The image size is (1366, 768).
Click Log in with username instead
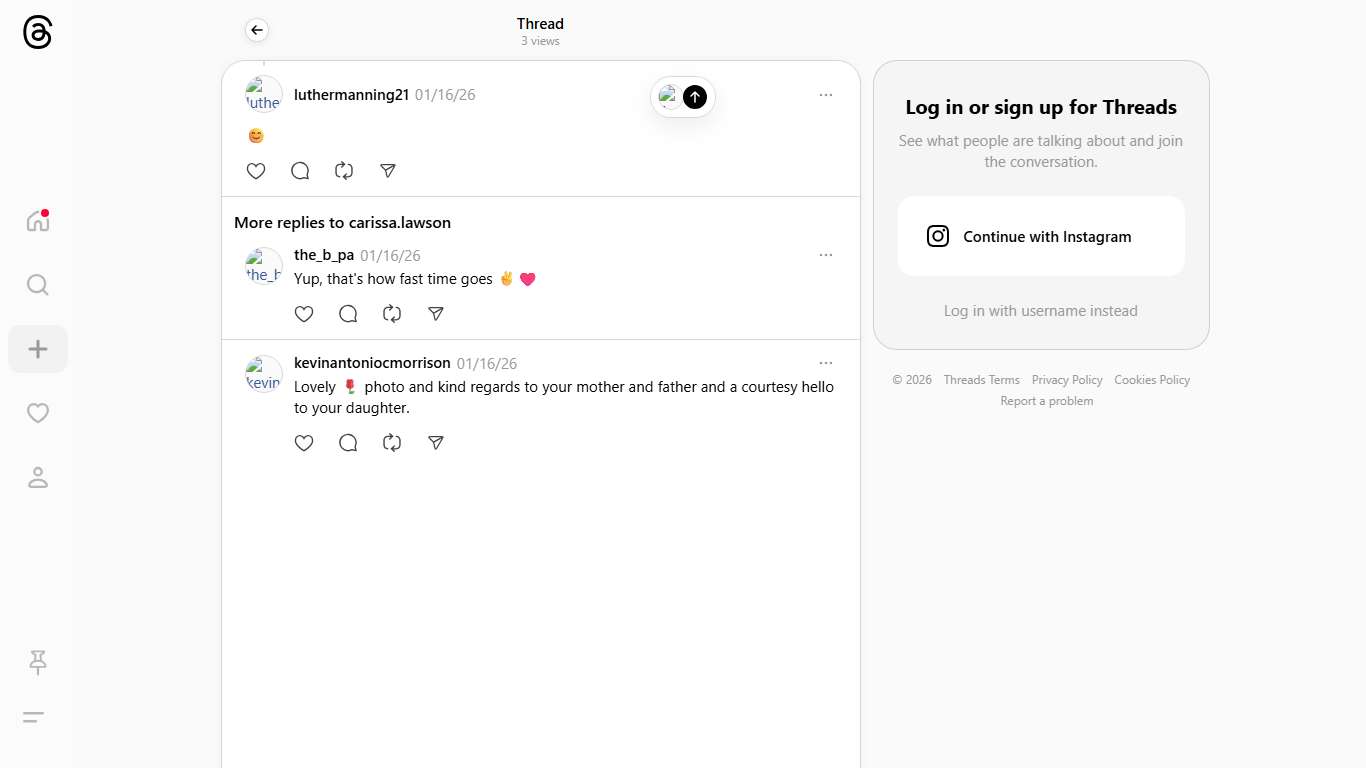(x=1040, y=311)
